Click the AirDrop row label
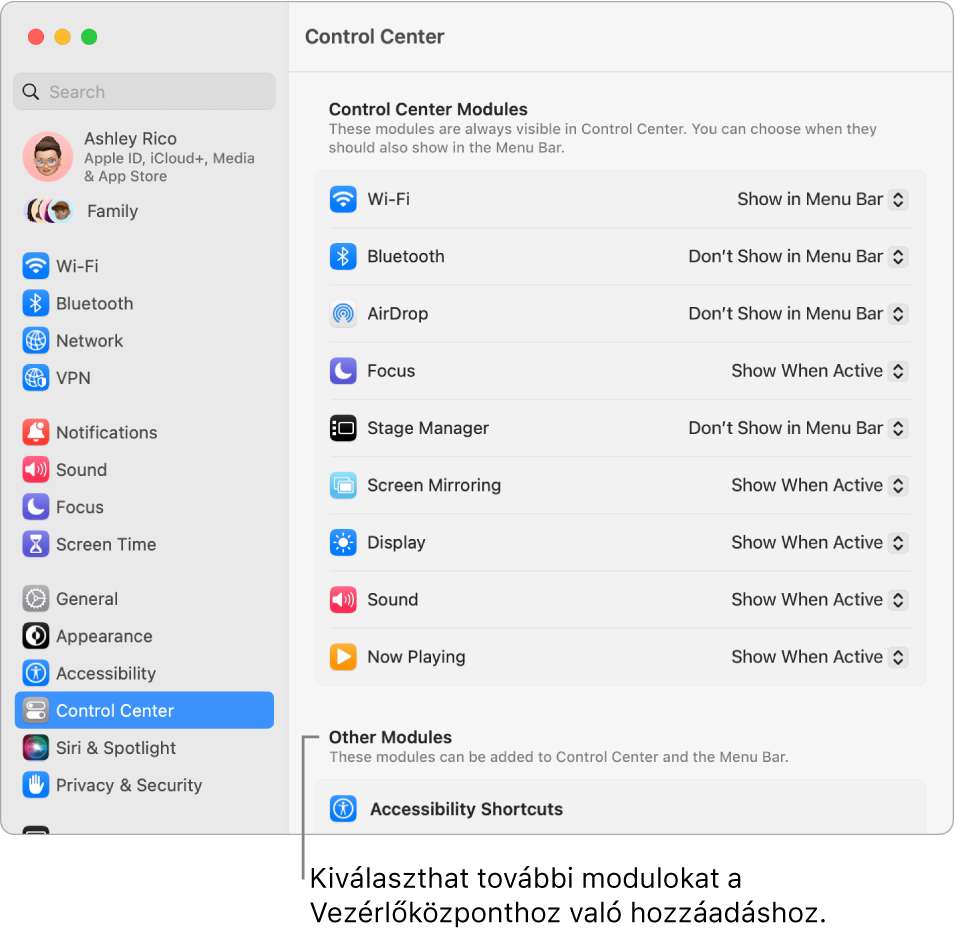Image resolution: width=955 pixels, height=934 pixels. tap(398, 314)
